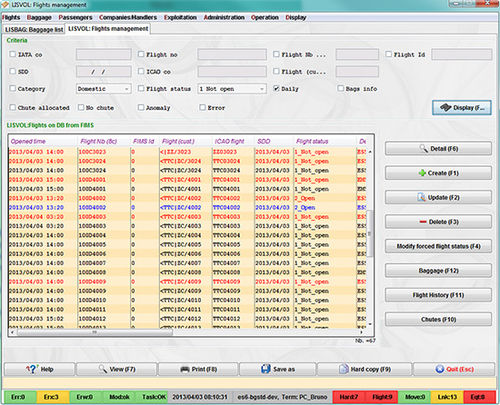Open the Display menu
The height and width of the screenshot is (405, 500).
pos(296,17)
